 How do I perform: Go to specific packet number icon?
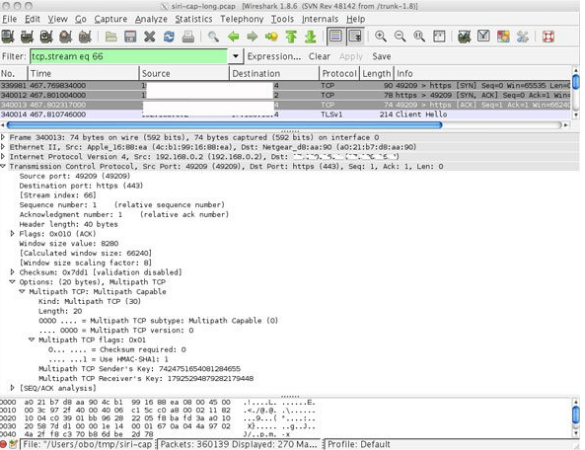[x=272, y=37]
